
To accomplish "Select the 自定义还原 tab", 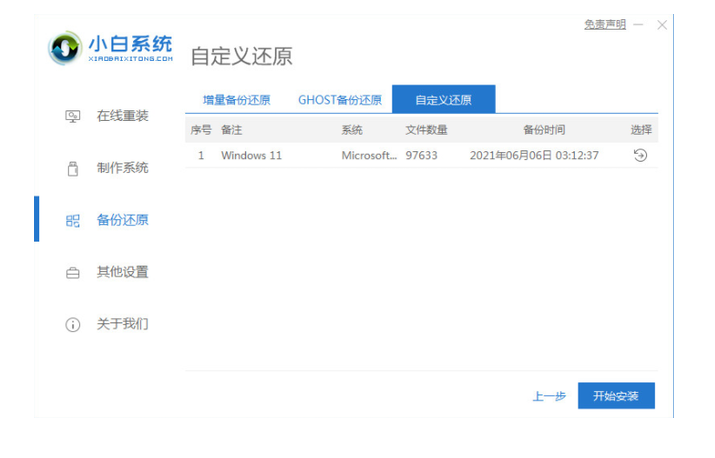I will [x=443, y=100].
